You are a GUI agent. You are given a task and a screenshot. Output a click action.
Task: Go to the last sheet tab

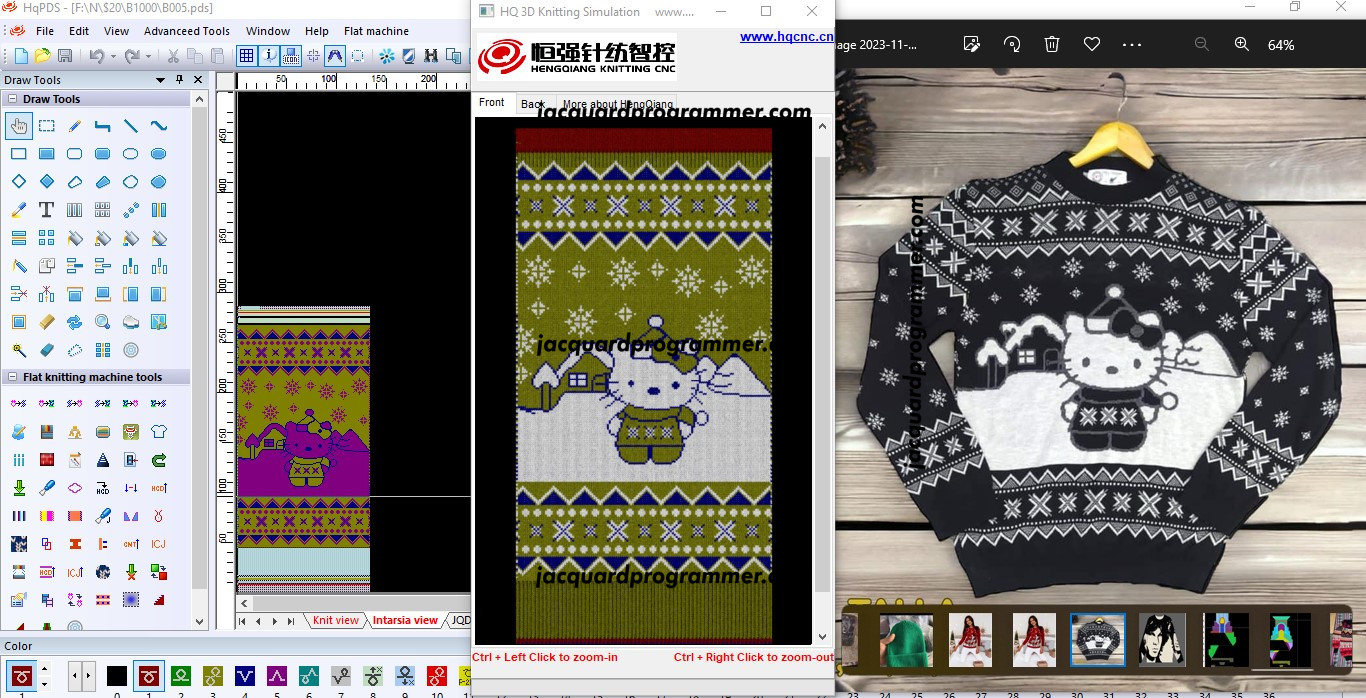click(x=291, y=621)
